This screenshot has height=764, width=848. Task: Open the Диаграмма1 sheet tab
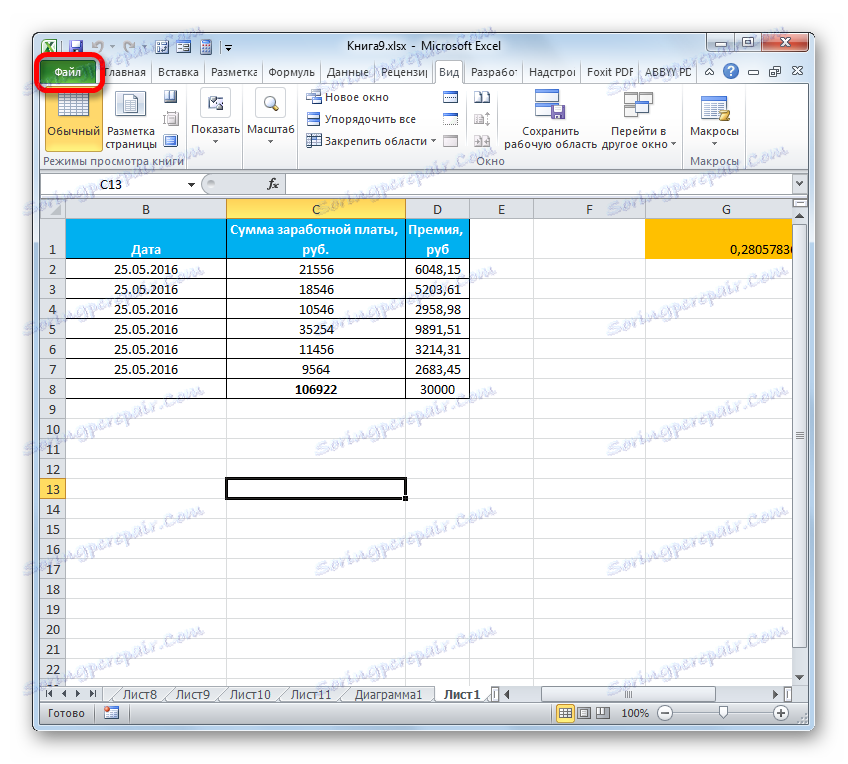pyautogui.click(x=388, y=694)
